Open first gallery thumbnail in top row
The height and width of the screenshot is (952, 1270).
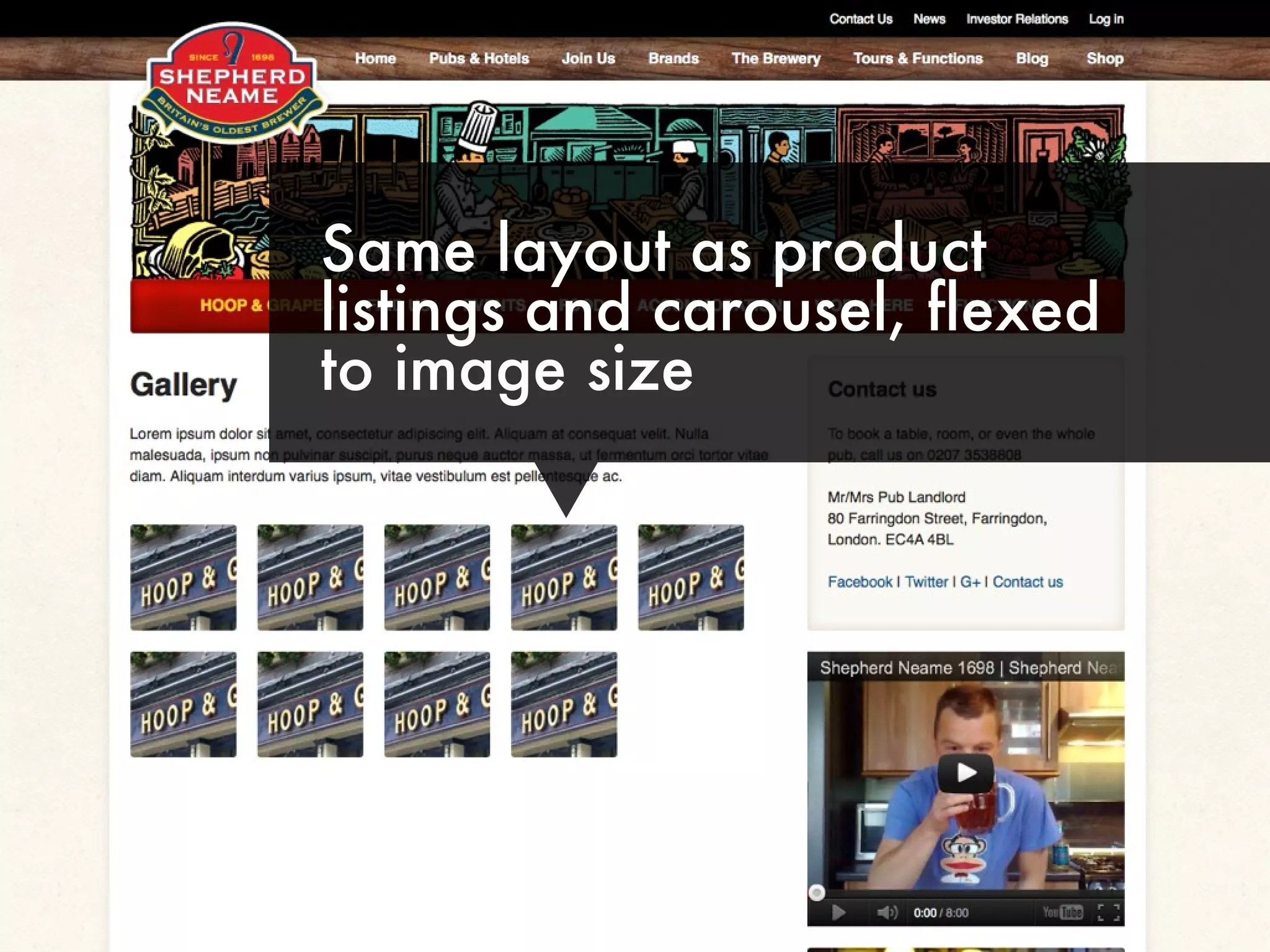click(184, 578)
